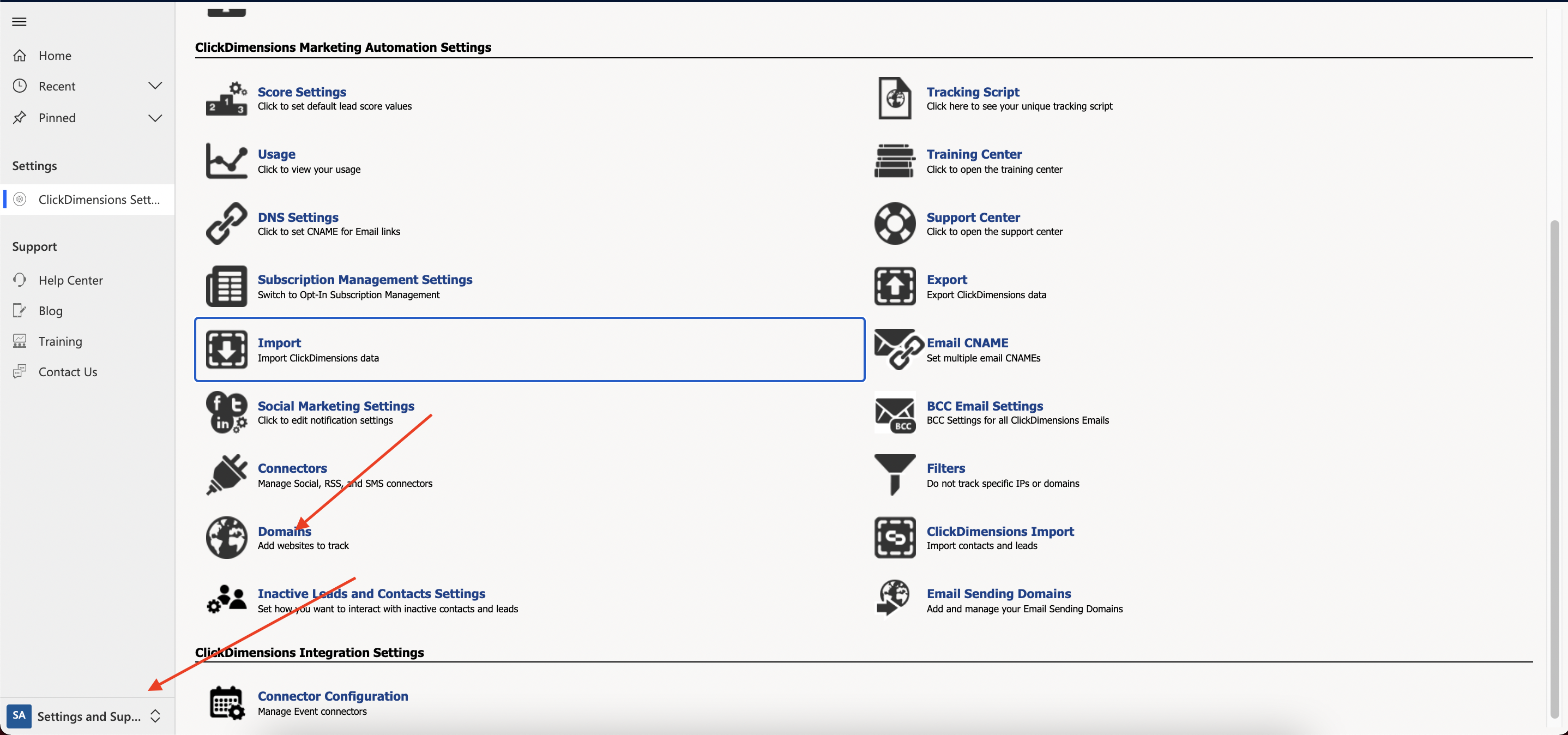Click the Contact Us chat icon

(20, 371)
